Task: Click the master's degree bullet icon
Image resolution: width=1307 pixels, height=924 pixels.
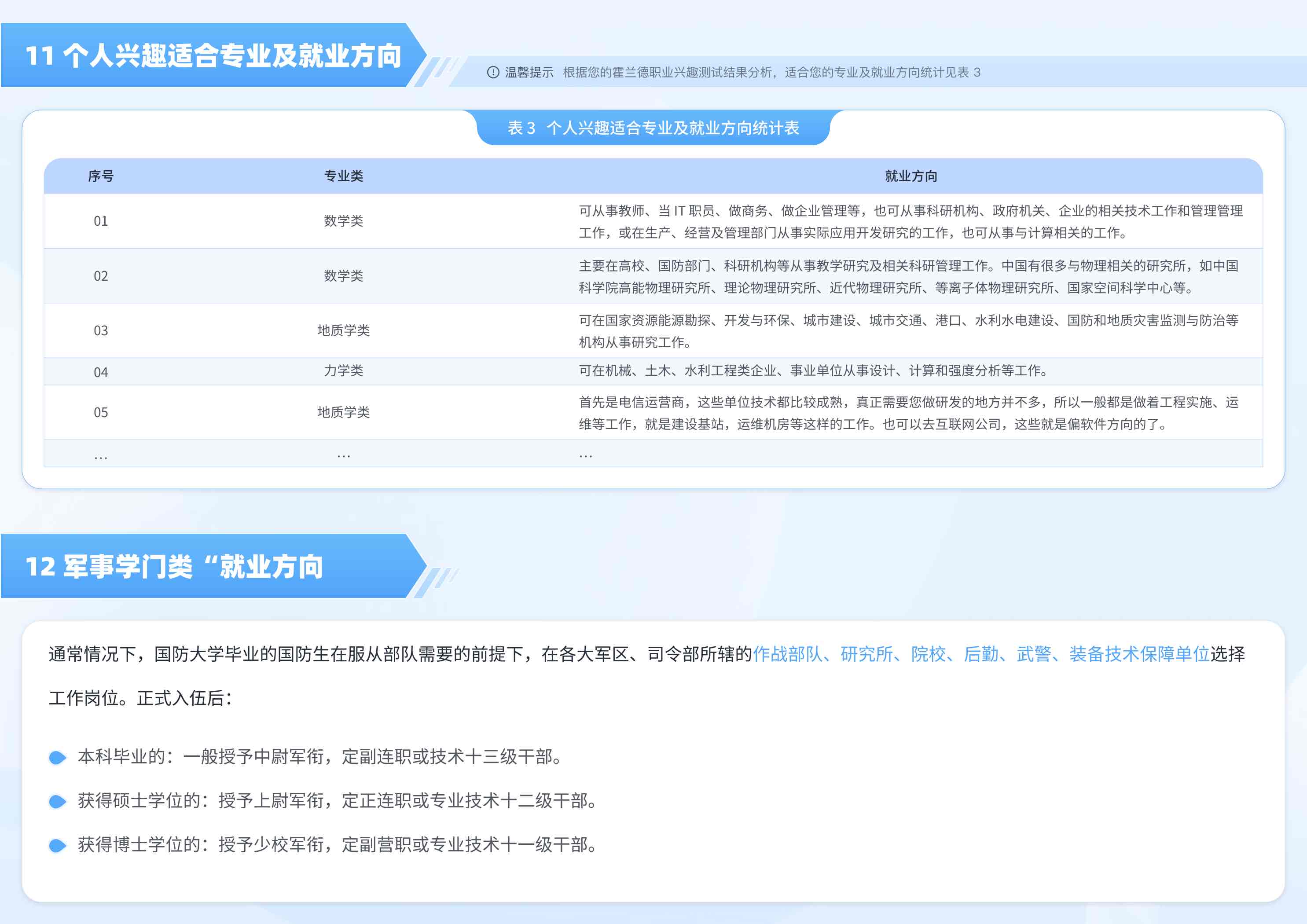Action: (58, 801)
